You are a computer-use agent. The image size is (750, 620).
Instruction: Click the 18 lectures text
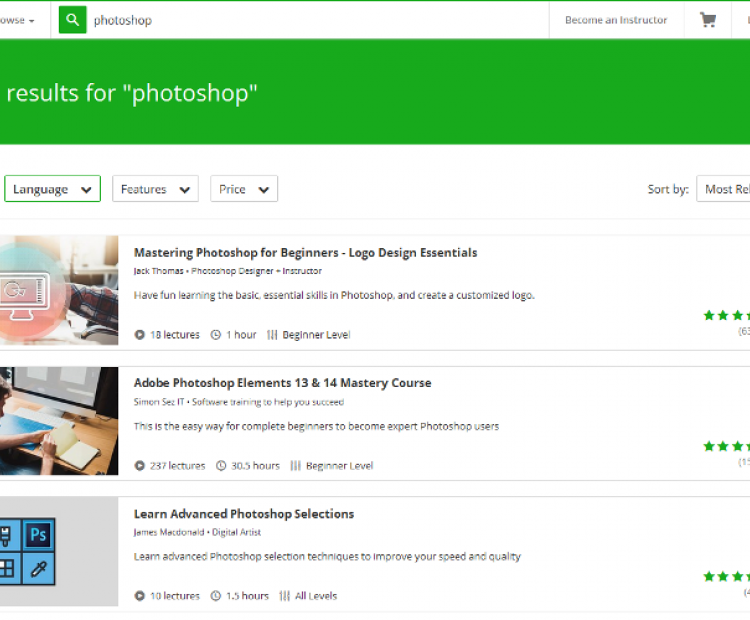click(175, 335)
